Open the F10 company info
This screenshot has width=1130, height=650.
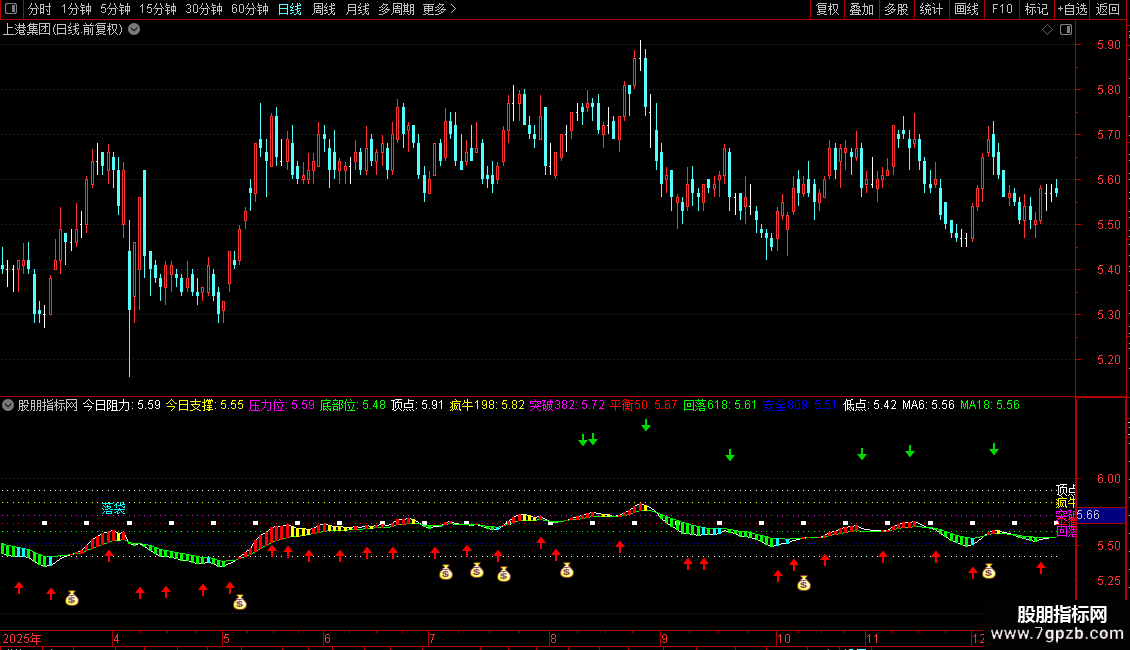click(1001, 9)
